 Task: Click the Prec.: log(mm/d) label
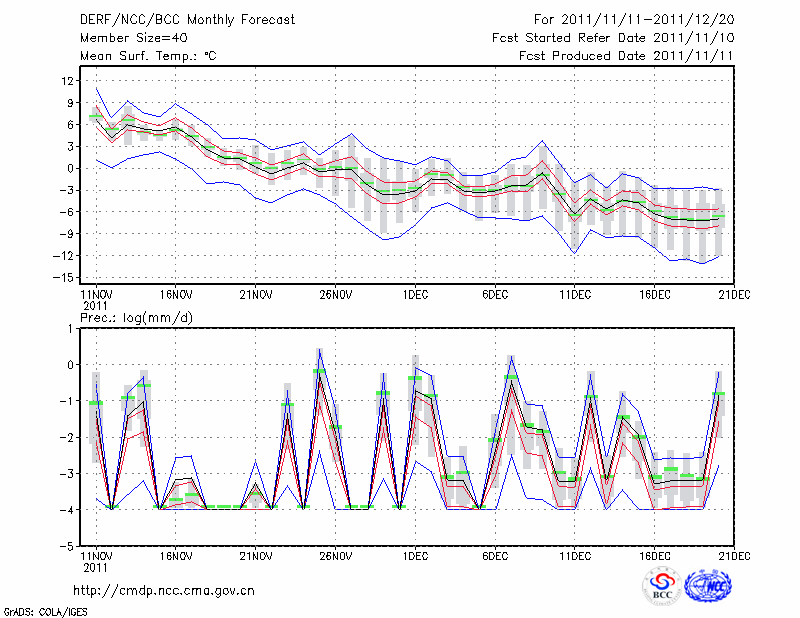tap(133, 317)
